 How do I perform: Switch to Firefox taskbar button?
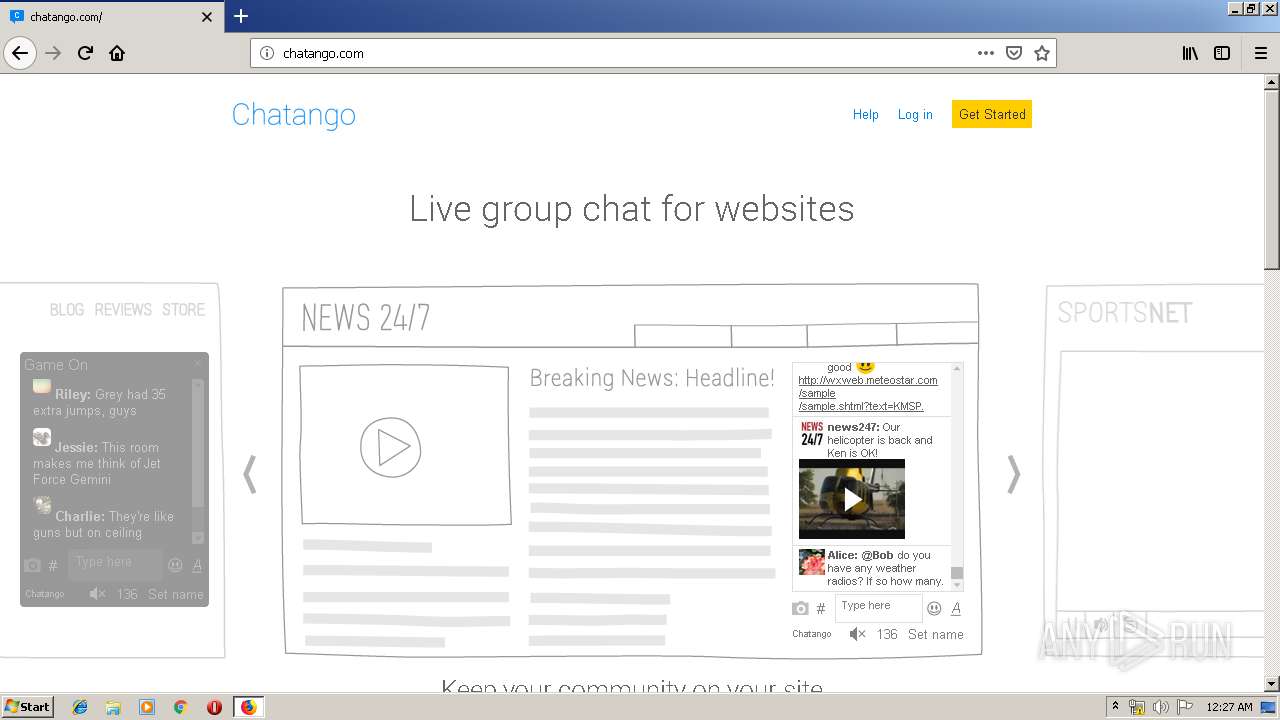pyautogui.click(x=248, y=707)
